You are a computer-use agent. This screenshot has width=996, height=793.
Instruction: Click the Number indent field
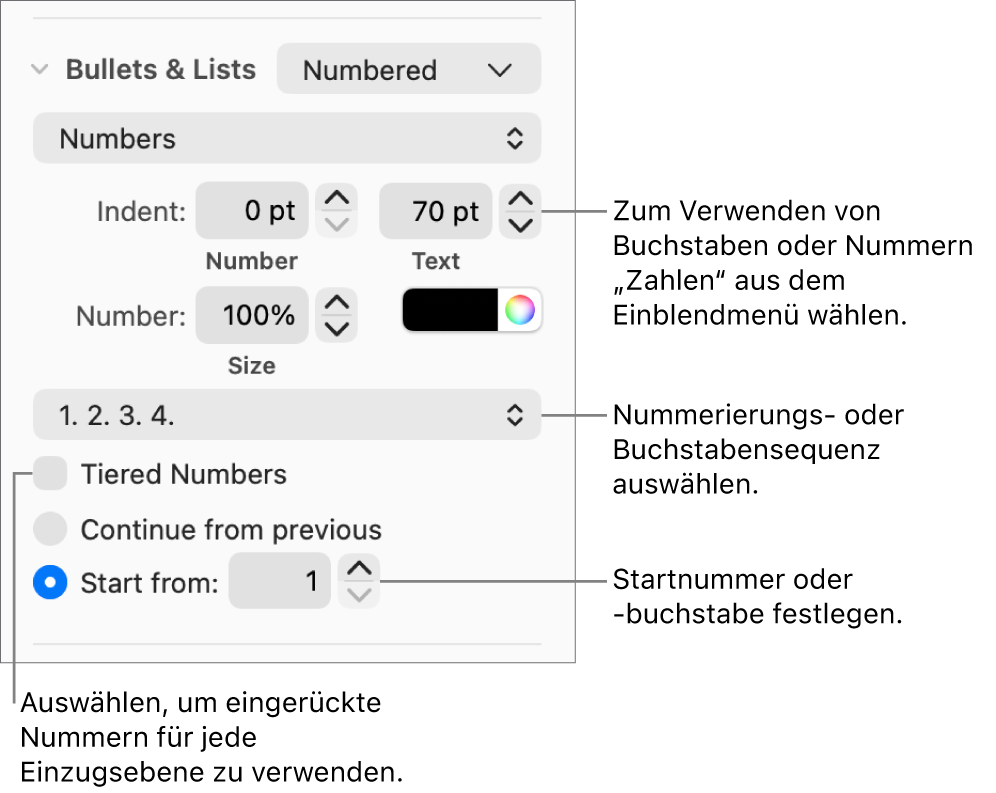(x=251, y=211)
